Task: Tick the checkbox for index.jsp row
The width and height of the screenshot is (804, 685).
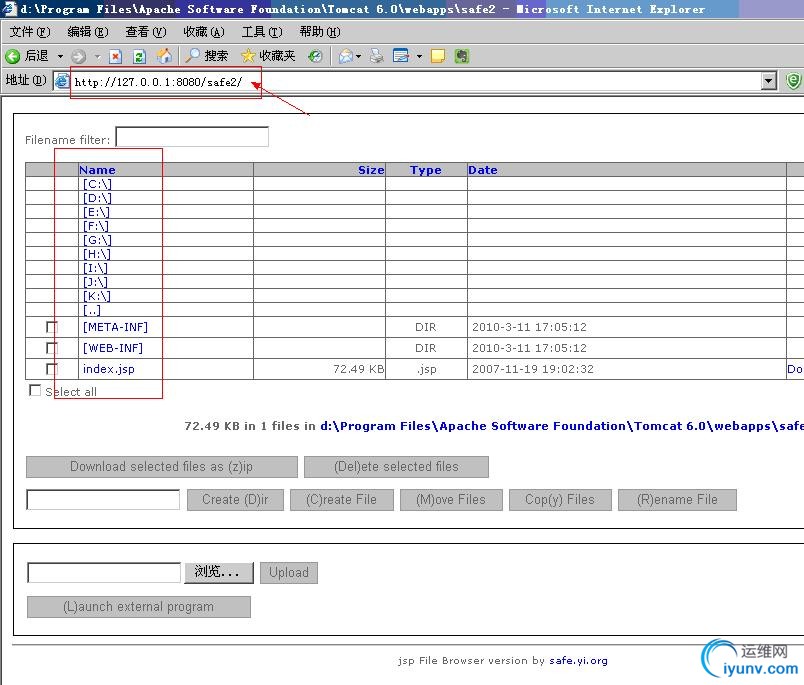Action: tap(51, 369)
